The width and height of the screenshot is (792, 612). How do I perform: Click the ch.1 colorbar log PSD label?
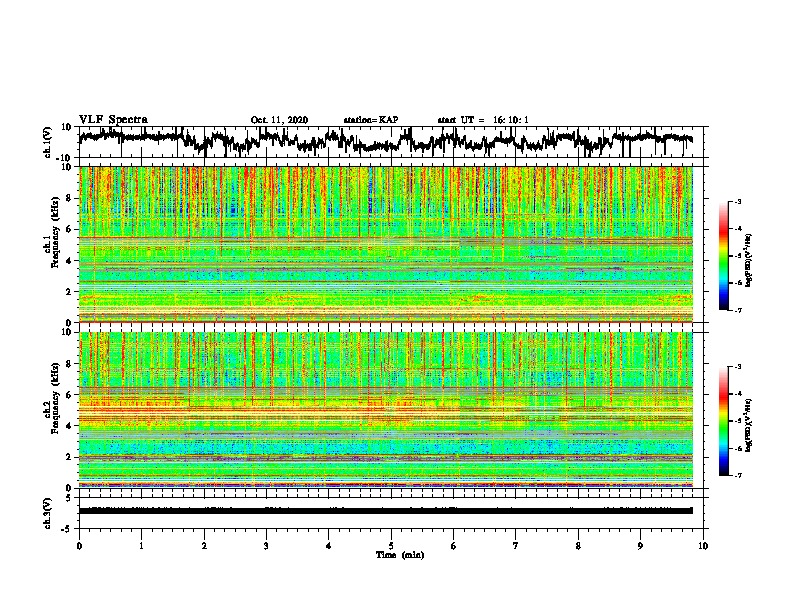pyautogui.click(x=749, y=261)
